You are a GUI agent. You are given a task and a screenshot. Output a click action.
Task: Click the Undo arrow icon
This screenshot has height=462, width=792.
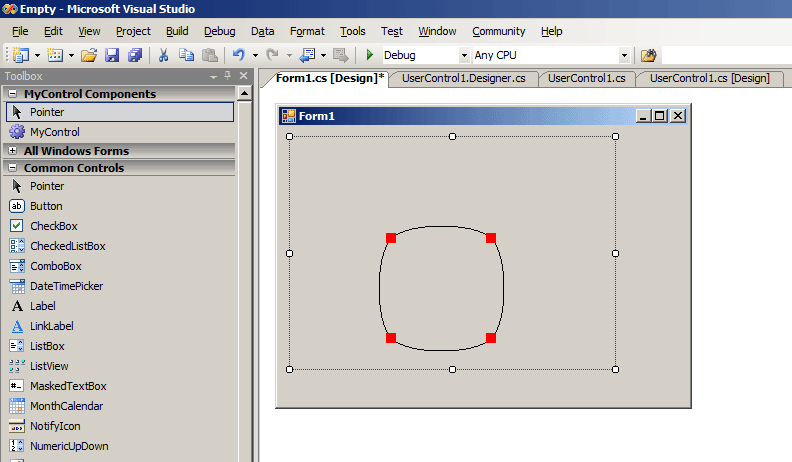[x=239, y=55]
